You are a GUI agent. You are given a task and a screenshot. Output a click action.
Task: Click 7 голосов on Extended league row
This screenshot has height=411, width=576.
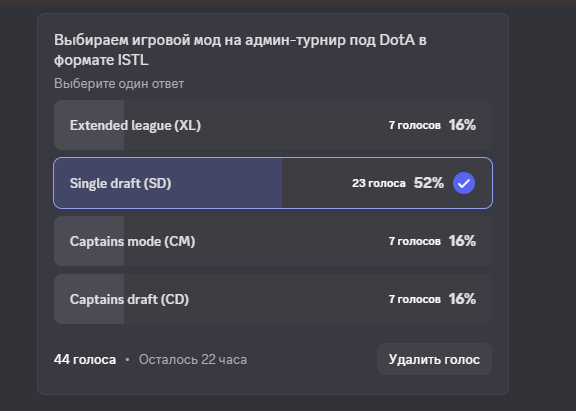point(415,125)
